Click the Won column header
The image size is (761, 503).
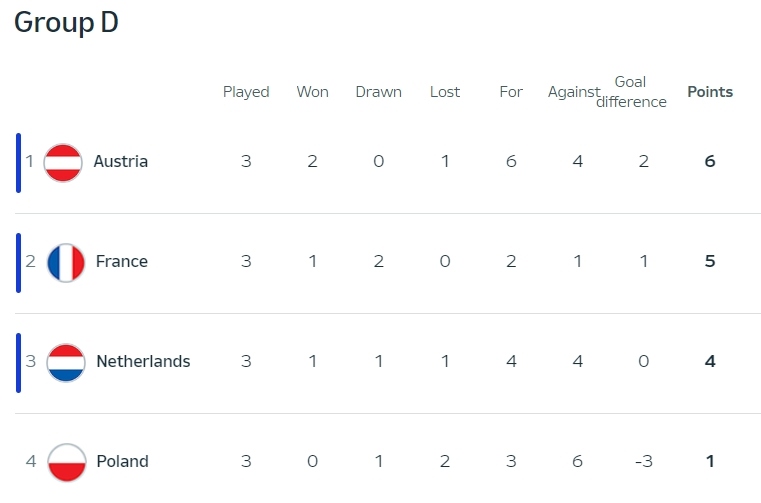pos(313,92)
